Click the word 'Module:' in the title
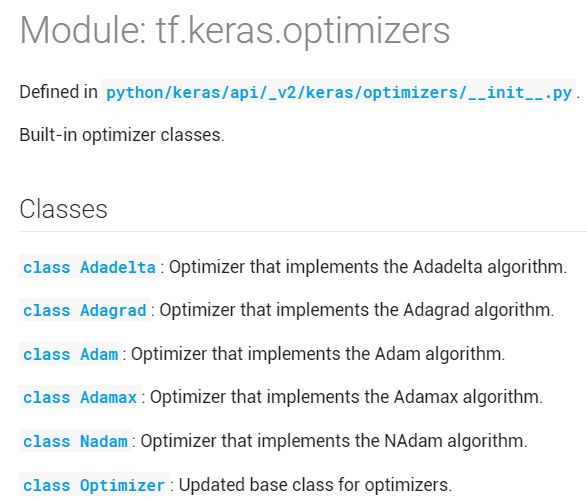Viewport: 587px width, 501px height. [83, 30]
